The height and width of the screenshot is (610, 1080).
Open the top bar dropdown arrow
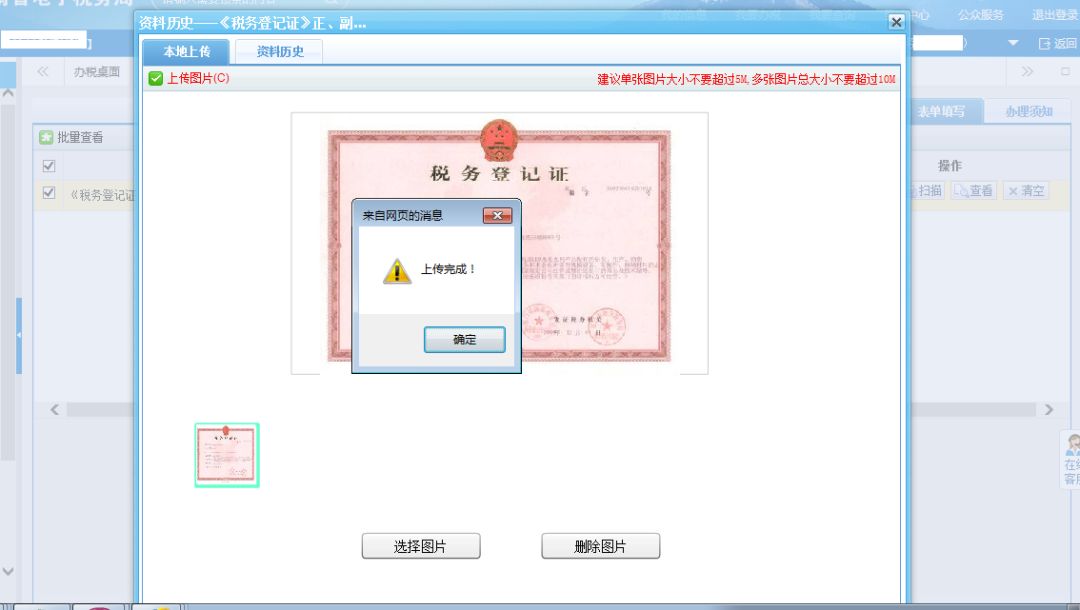1012,43
